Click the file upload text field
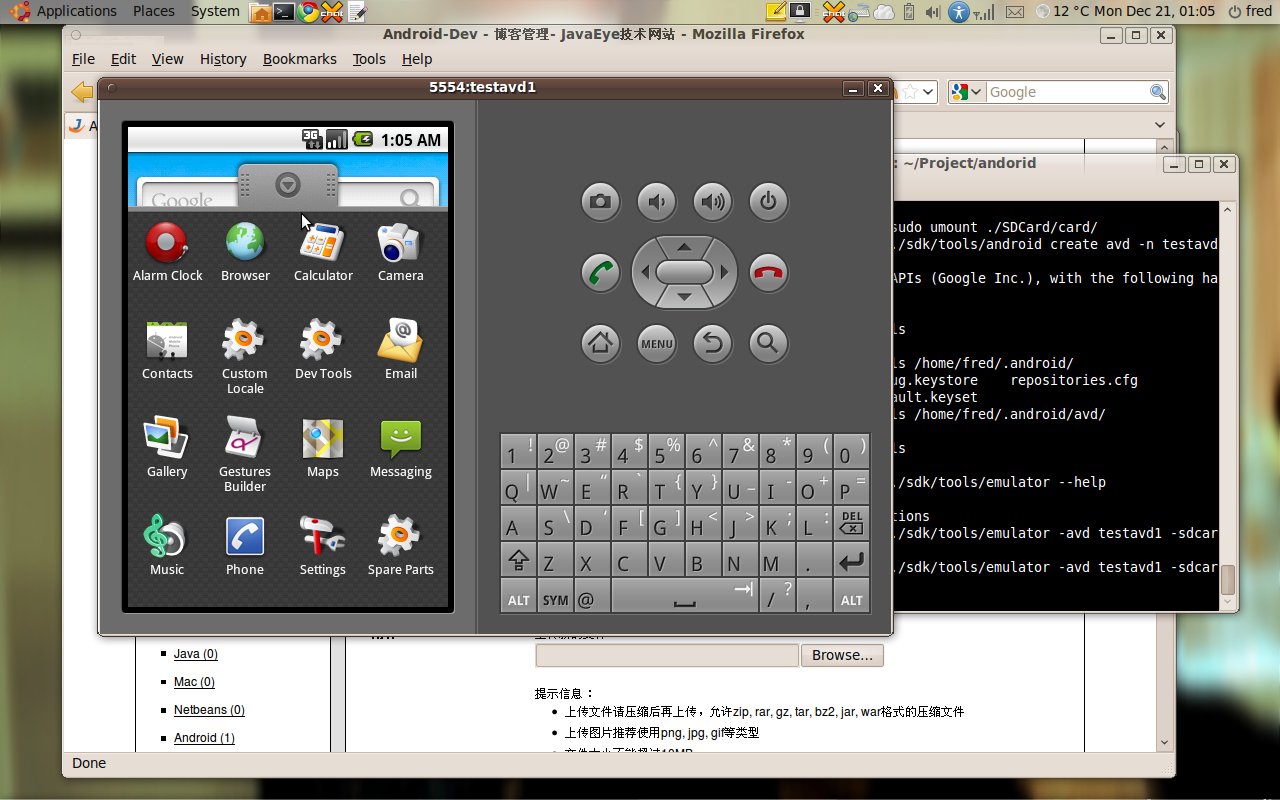Viewport: 1280px width, 800px height. (x=667, y=655)
